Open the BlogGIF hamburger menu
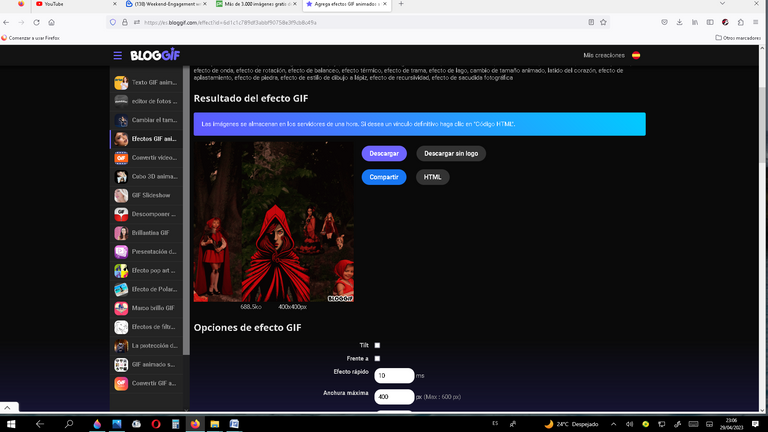768x432 pixels. [x=118, y=55]
